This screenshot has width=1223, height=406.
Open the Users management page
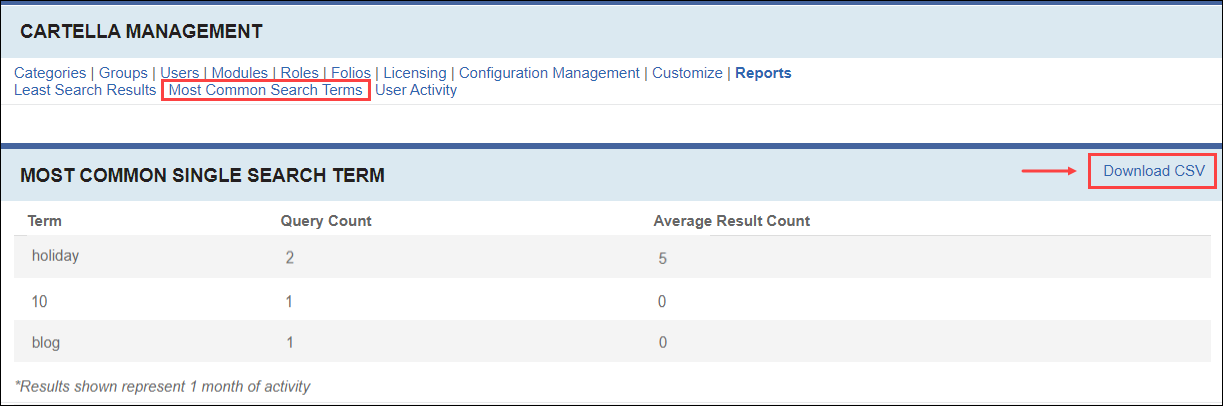180,73
